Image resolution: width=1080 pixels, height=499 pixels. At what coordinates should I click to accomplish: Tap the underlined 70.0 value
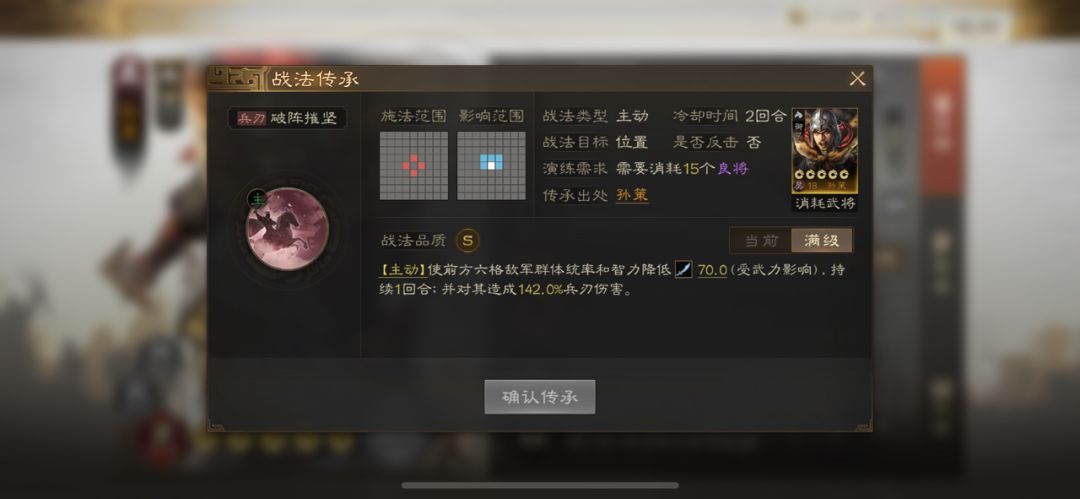712,270
